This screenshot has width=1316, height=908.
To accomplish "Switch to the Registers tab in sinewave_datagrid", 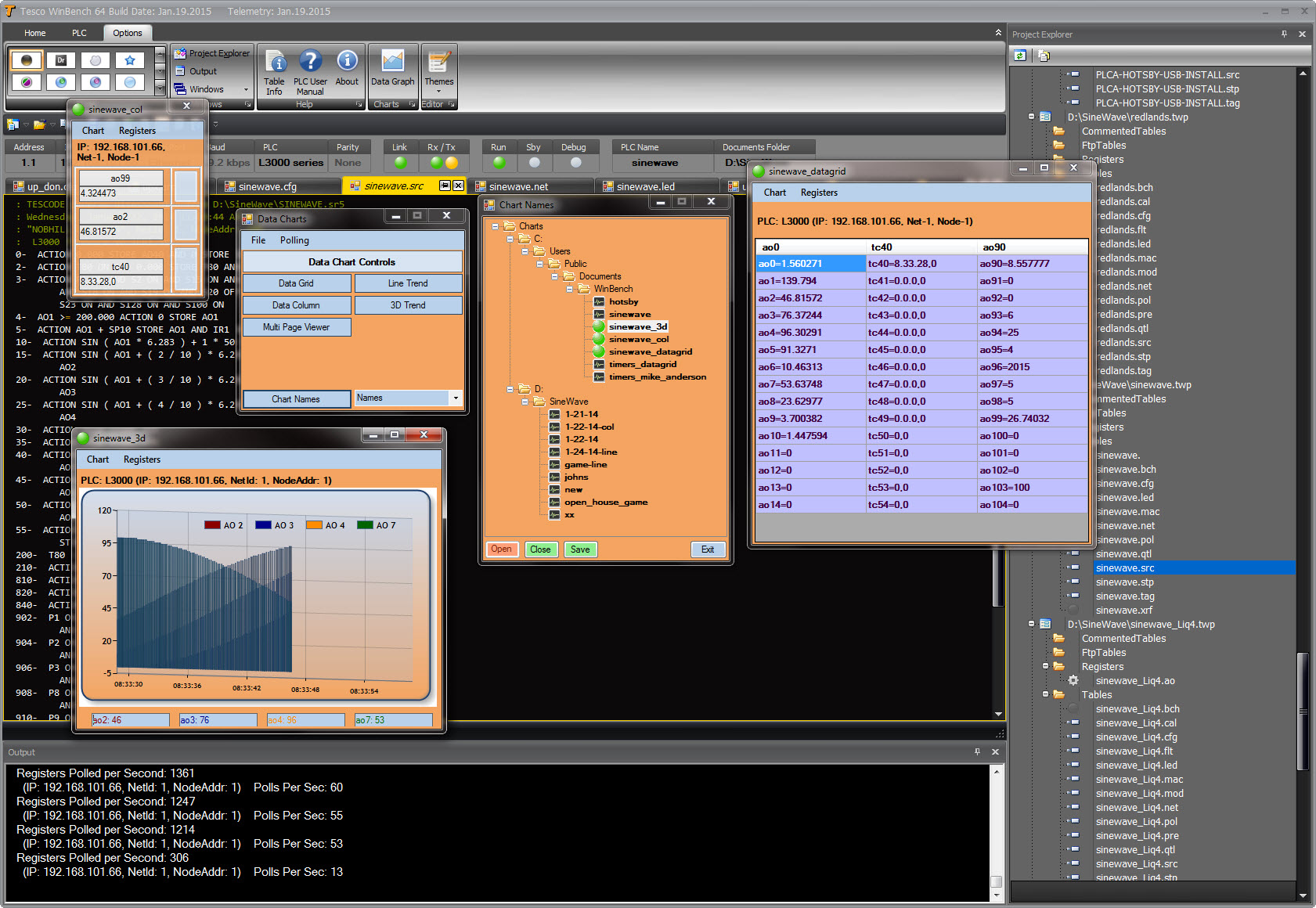I will [819, 192].
